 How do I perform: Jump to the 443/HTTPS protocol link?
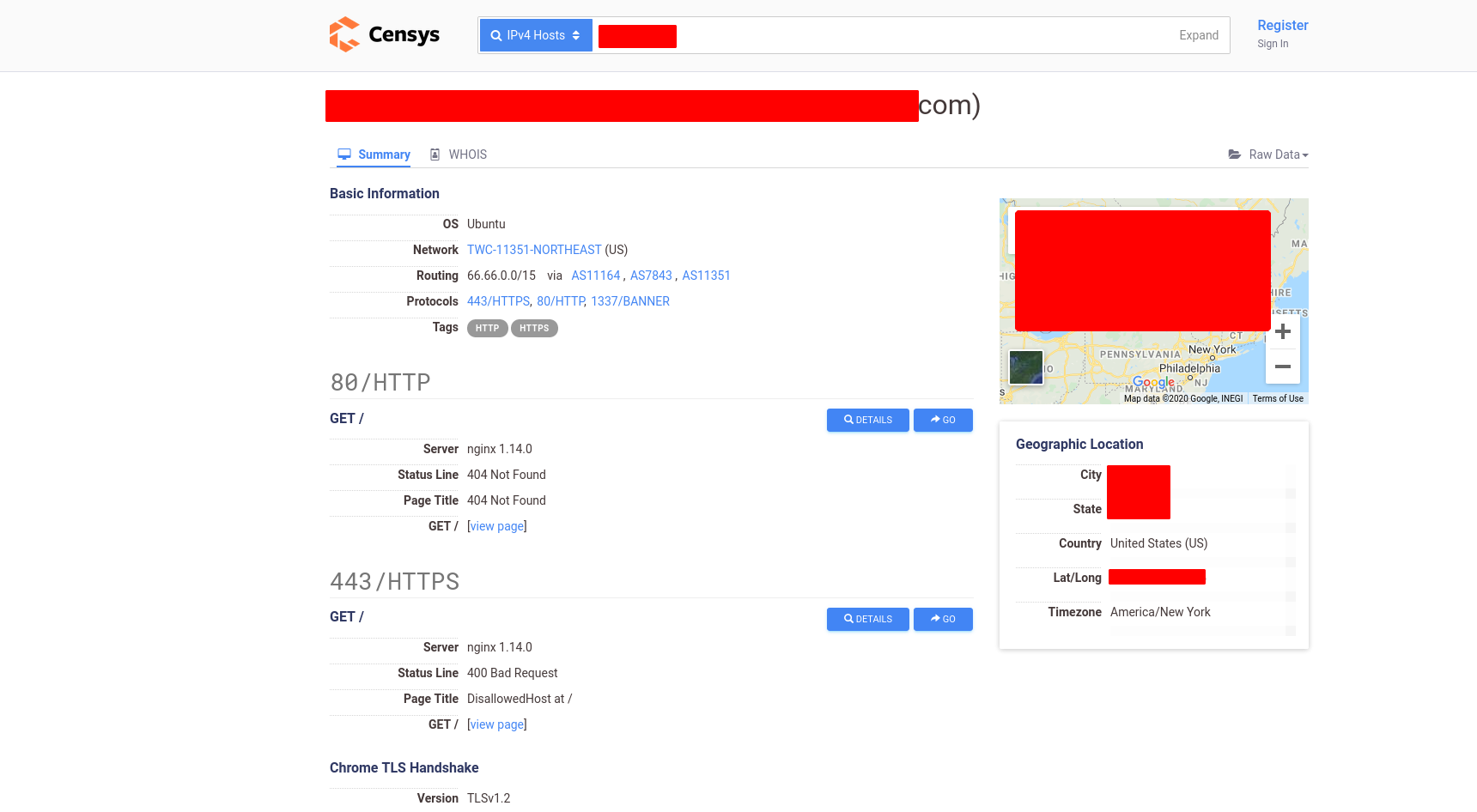[498, 301]
